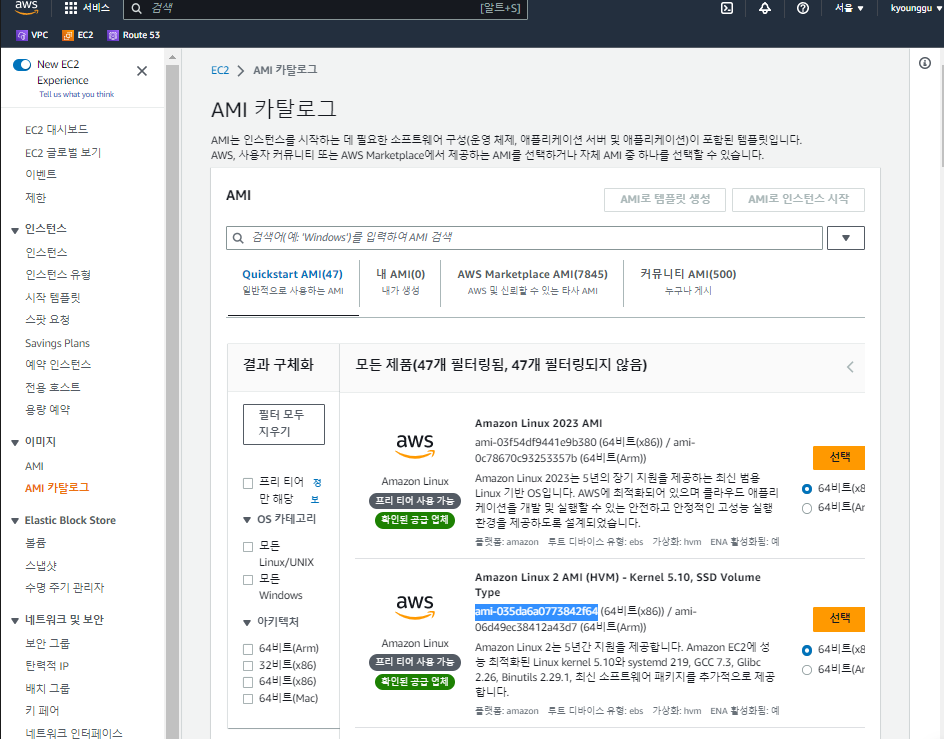Collapse 아키텍처 filter group
The height and width of the screenshot is (739, 944).
click(247, 622)
